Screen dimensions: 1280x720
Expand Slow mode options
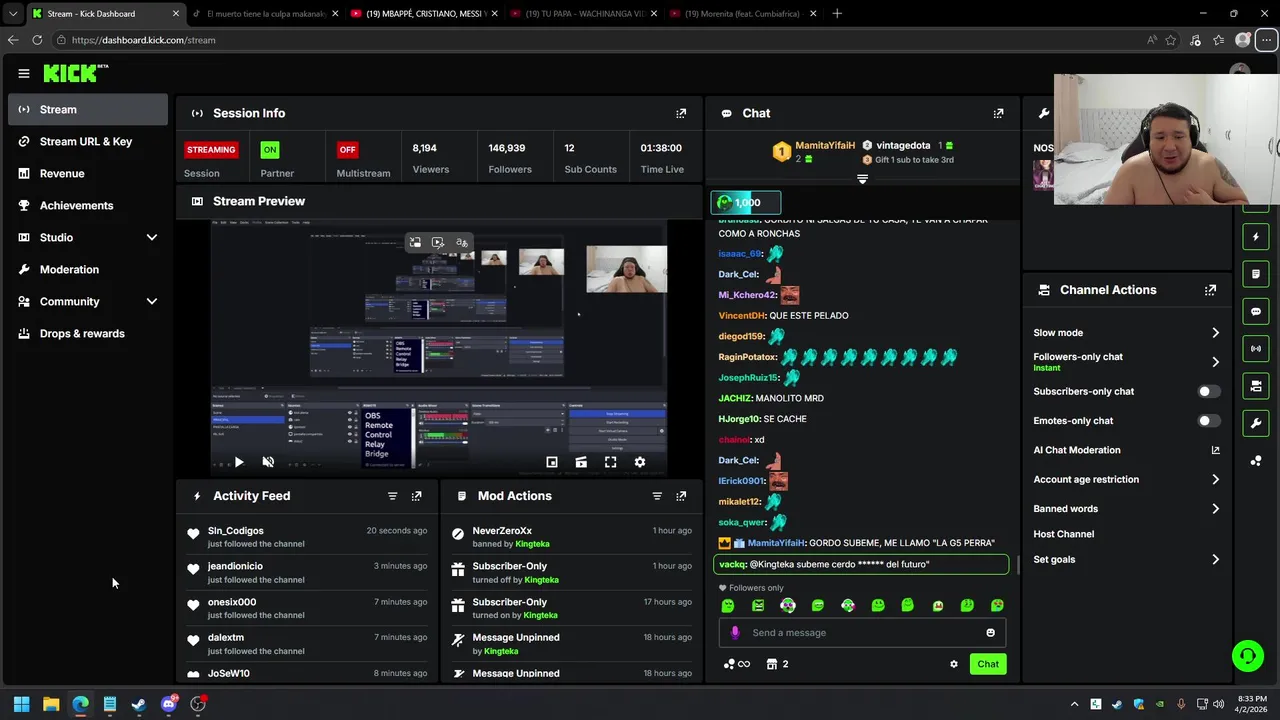pos(1215,333)
